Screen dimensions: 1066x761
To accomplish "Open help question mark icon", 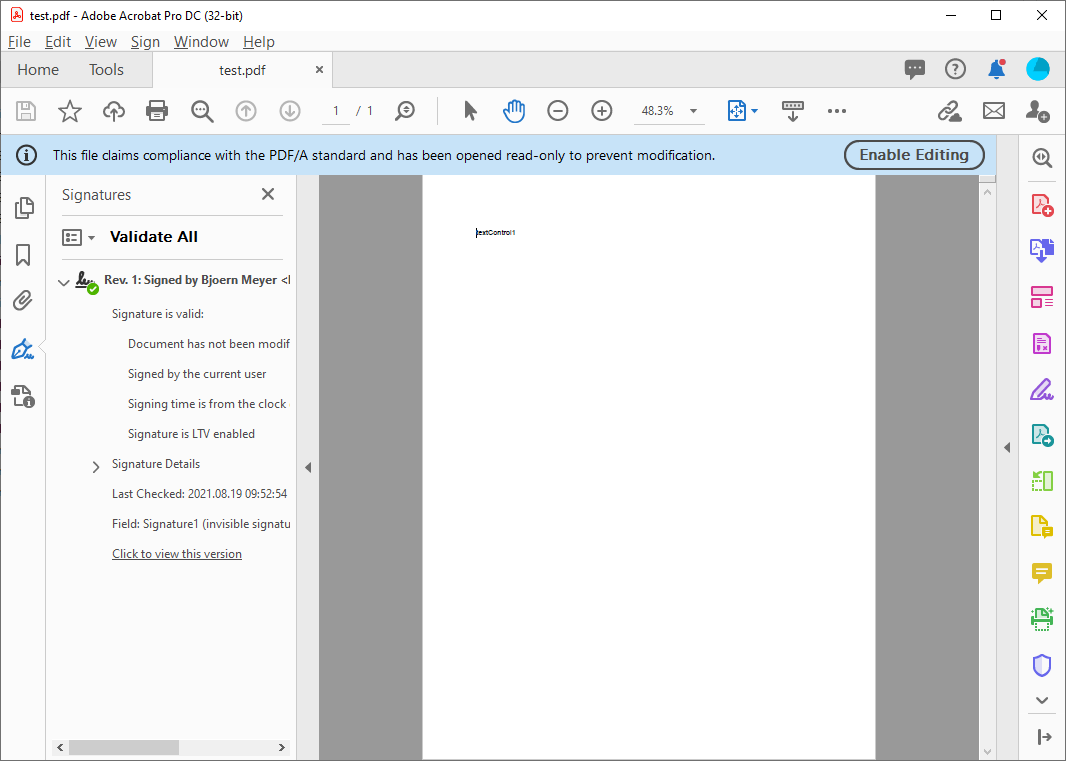I will [x=955, y=69].
